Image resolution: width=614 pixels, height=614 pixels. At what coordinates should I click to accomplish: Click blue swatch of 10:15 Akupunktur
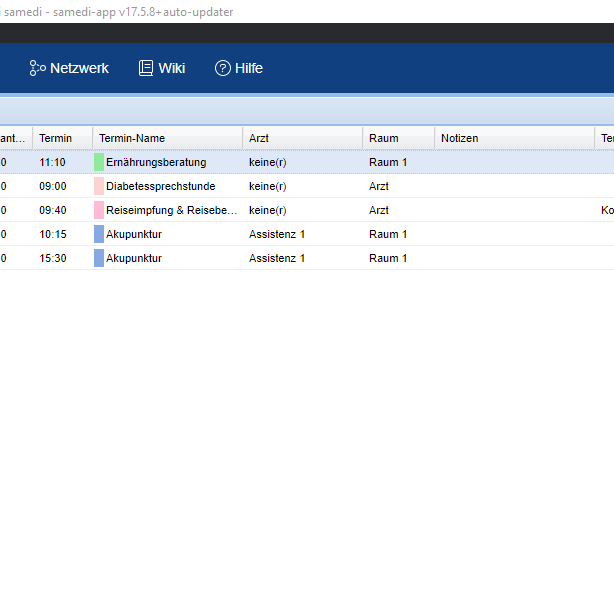tap(98, 234)
